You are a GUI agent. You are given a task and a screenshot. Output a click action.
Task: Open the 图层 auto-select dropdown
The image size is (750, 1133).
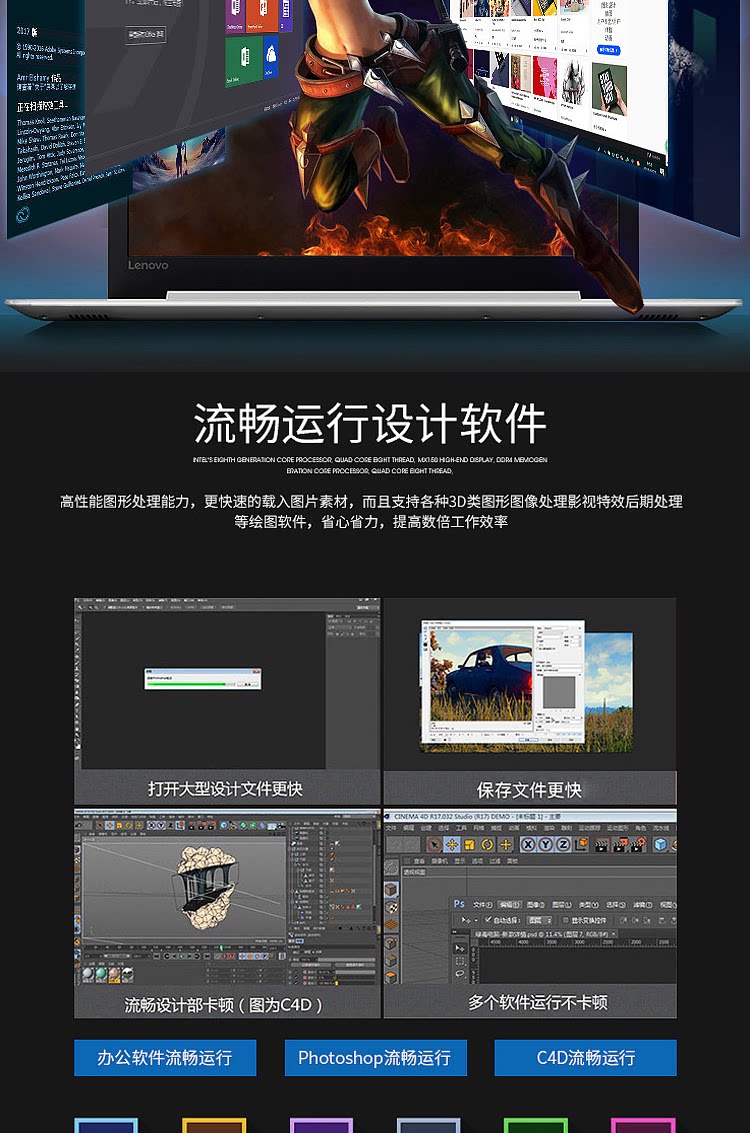[540, 920]
